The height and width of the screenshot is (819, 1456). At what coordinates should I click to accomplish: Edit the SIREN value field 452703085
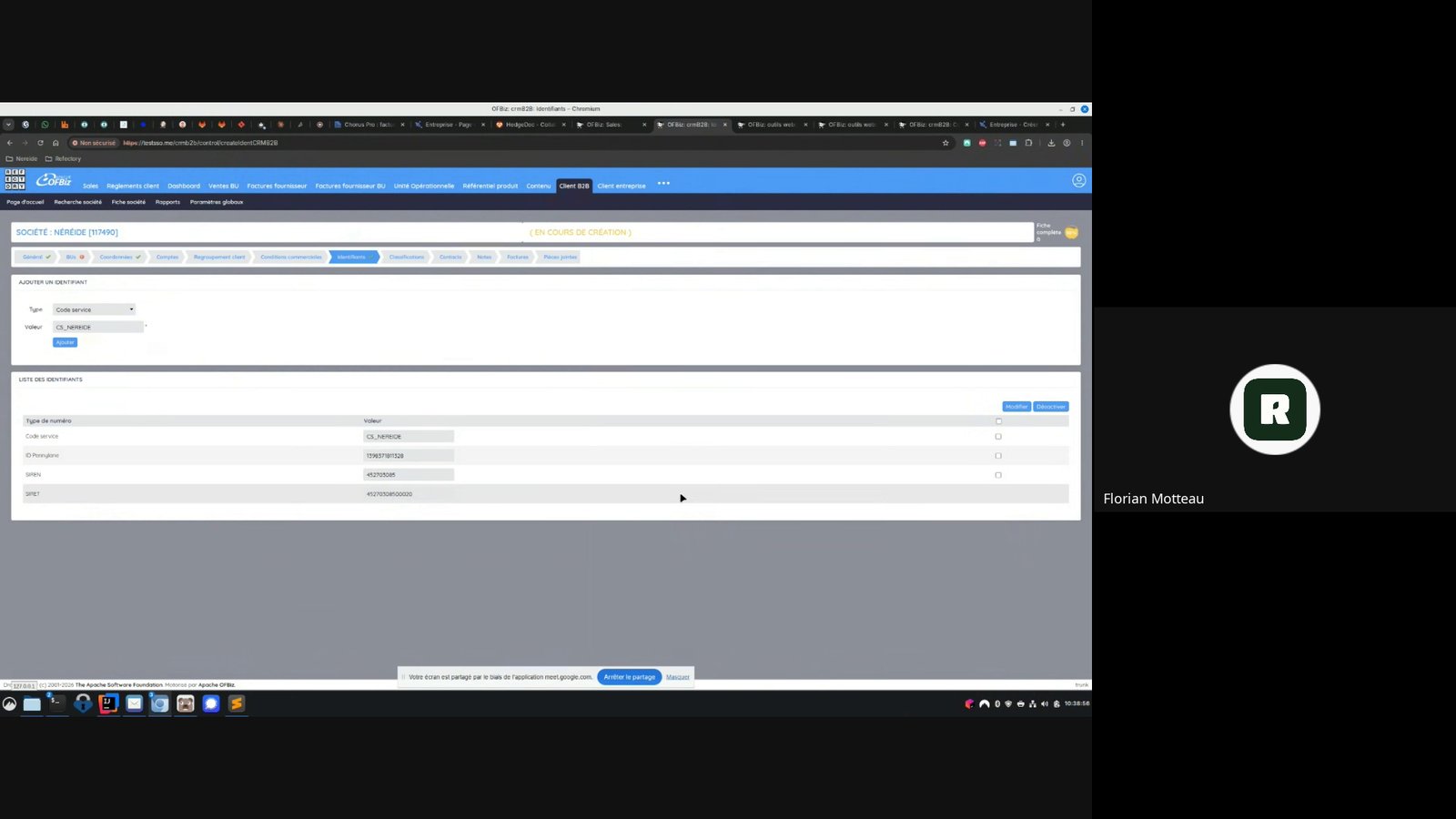pos(409,475)
